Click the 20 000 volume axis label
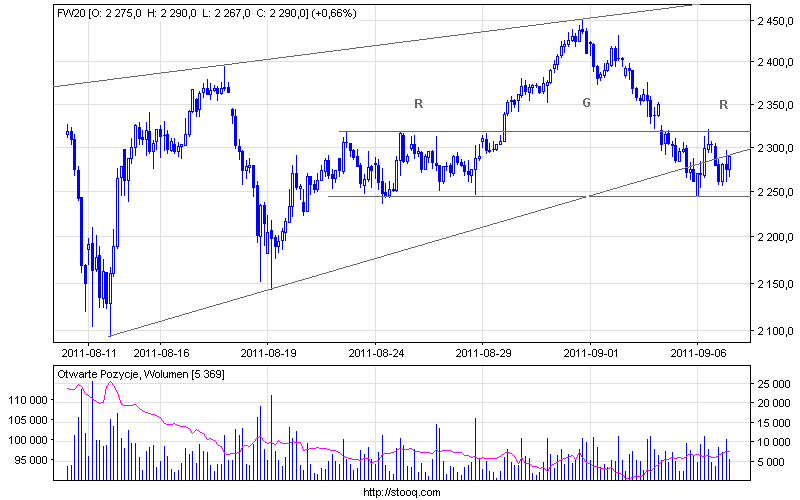The height and width of the screenshot is (500, 800). [774, 404]
